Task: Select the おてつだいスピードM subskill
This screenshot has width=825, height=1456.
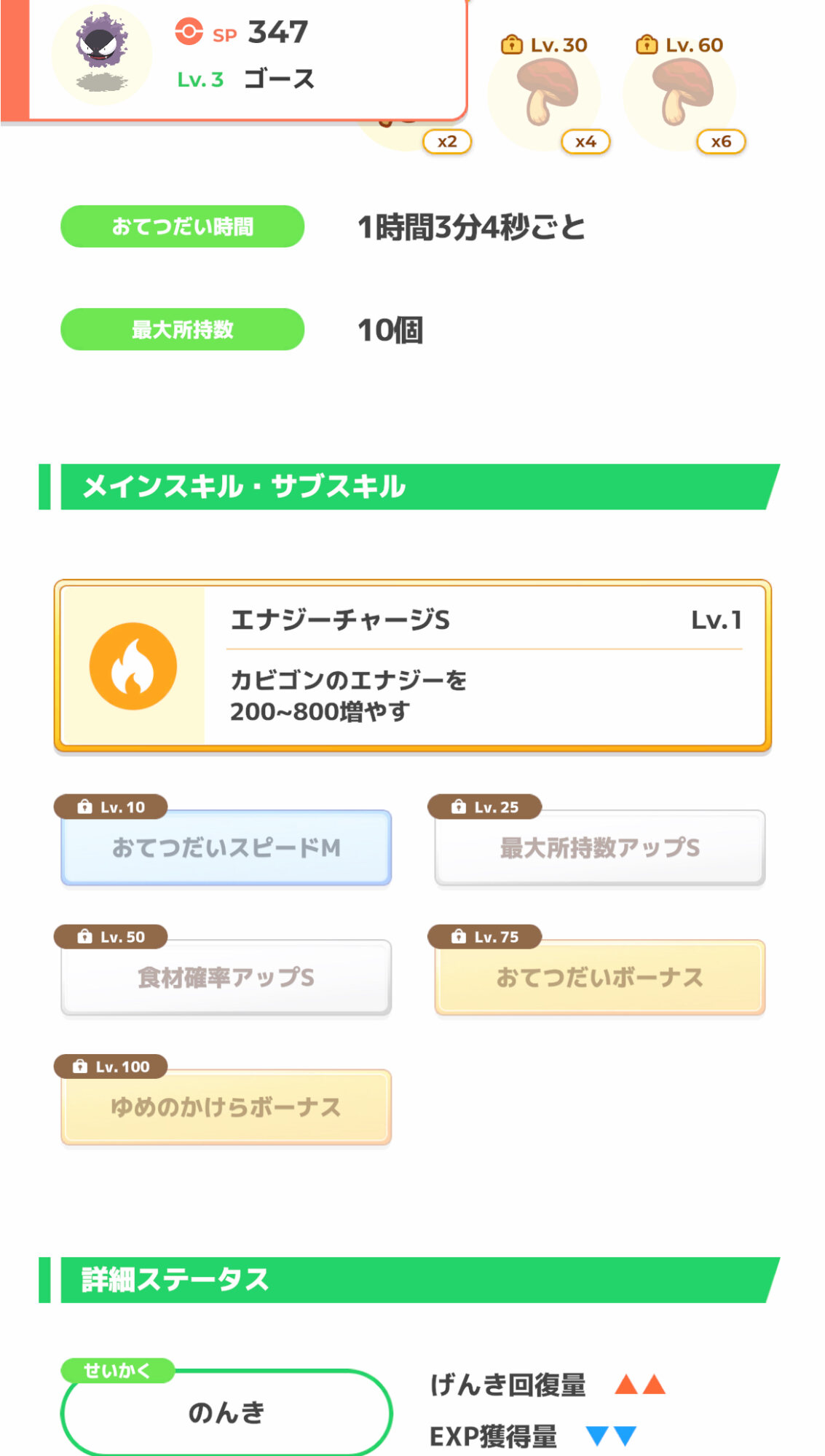Action: click(x=226, y=848)
